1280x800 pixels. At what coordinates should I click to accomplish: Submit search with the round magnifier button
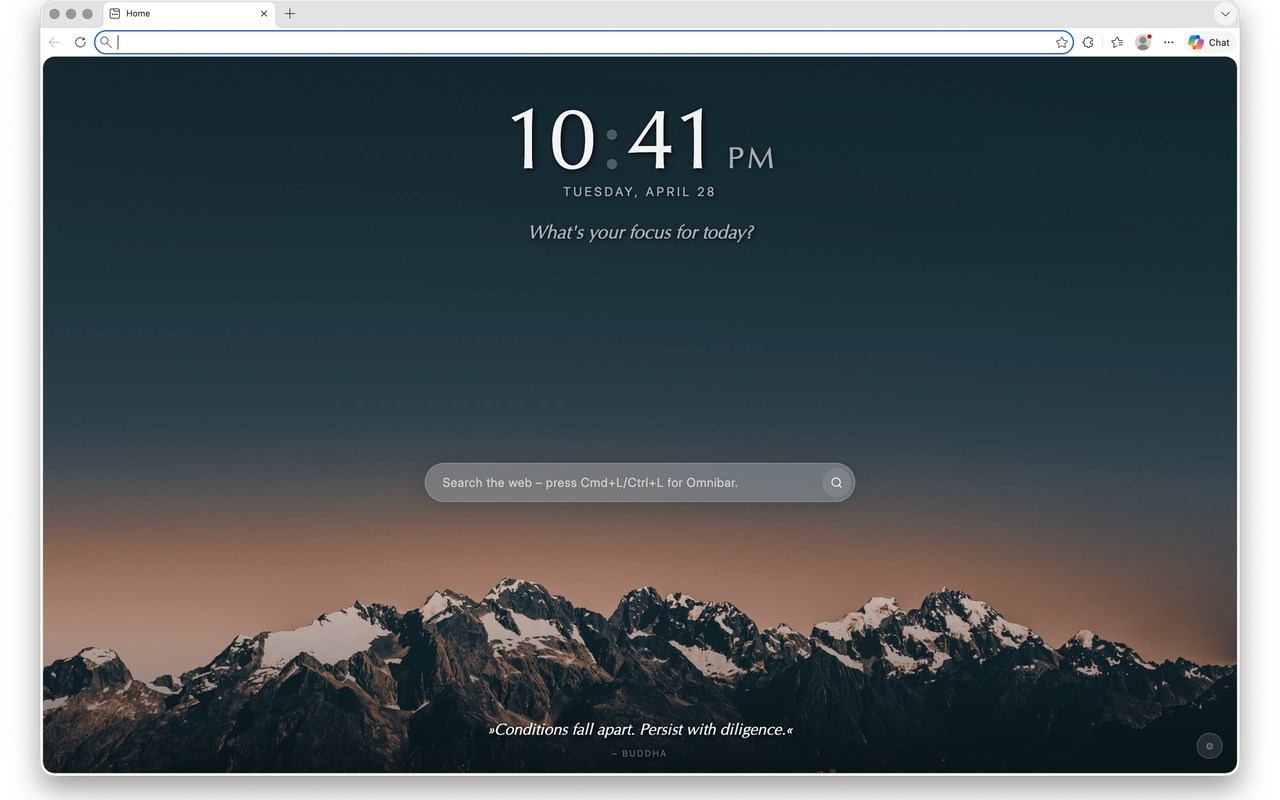pos(836,482)
